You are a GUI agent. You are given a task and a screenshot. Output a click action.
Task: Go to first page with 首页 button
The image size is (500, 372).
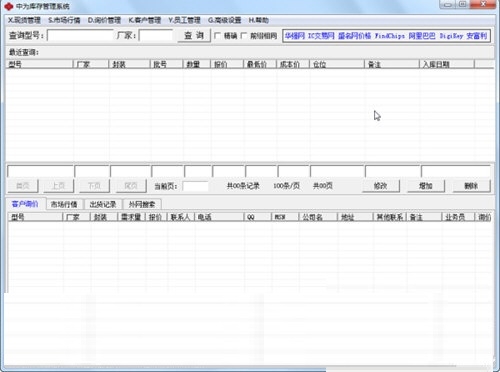coord(23,186)
